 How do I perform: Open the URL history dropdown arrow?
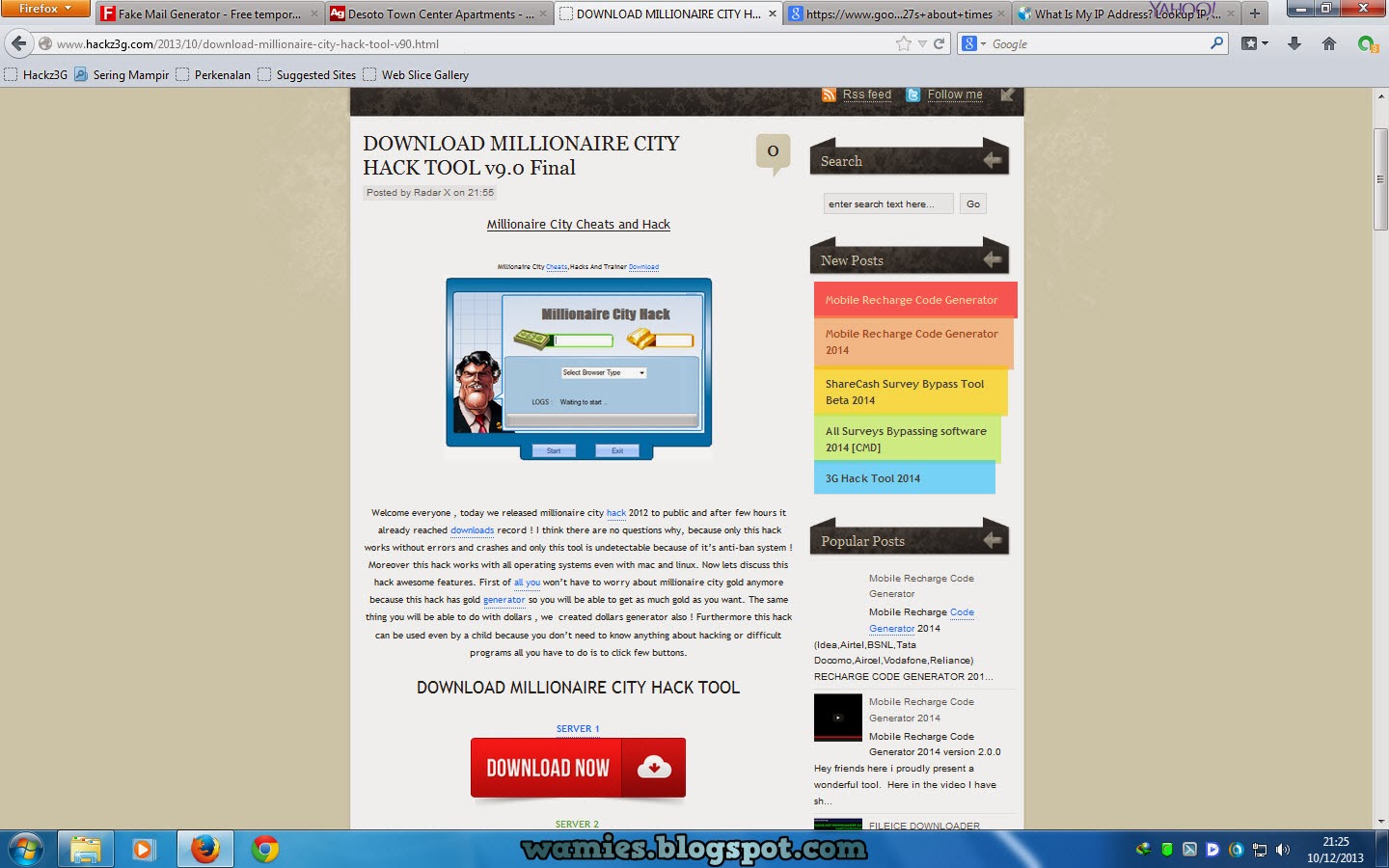pos(922,43)
